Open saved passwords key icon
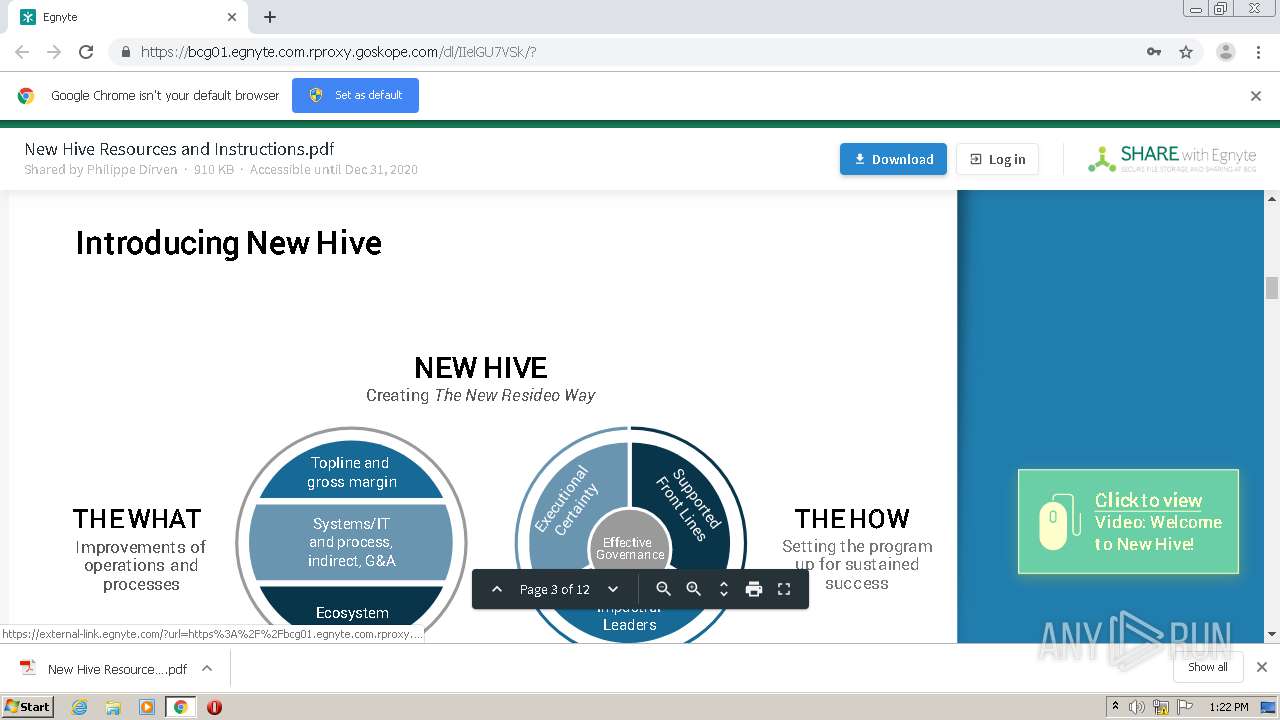 point(1154,52)
